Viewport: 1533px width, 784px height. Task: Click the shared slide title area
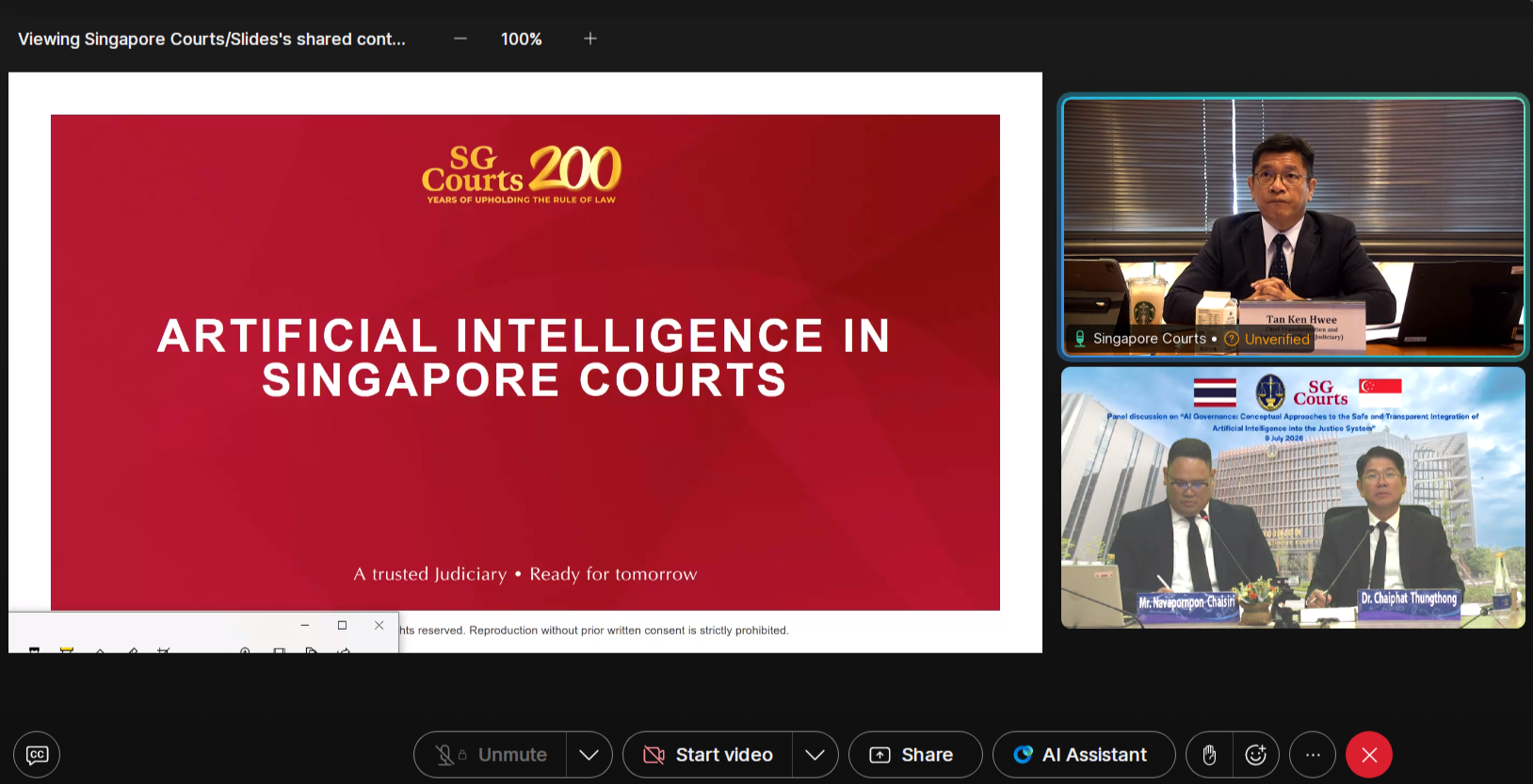pos(524,358)
